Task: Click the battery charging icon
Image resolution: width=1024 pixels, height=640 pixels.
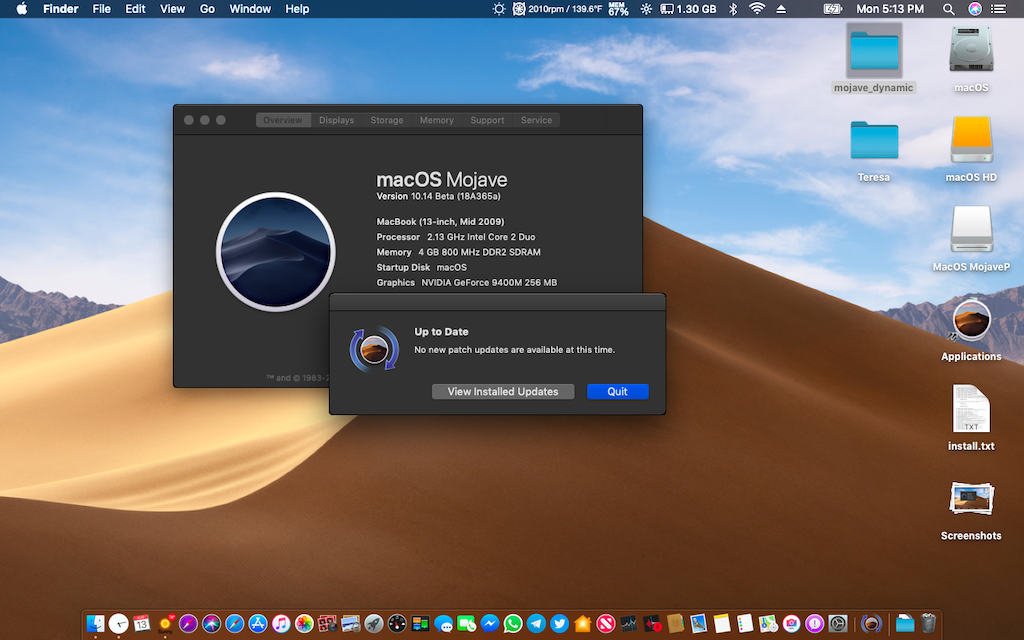Action: pyautogui.click(x=833, y=8)
